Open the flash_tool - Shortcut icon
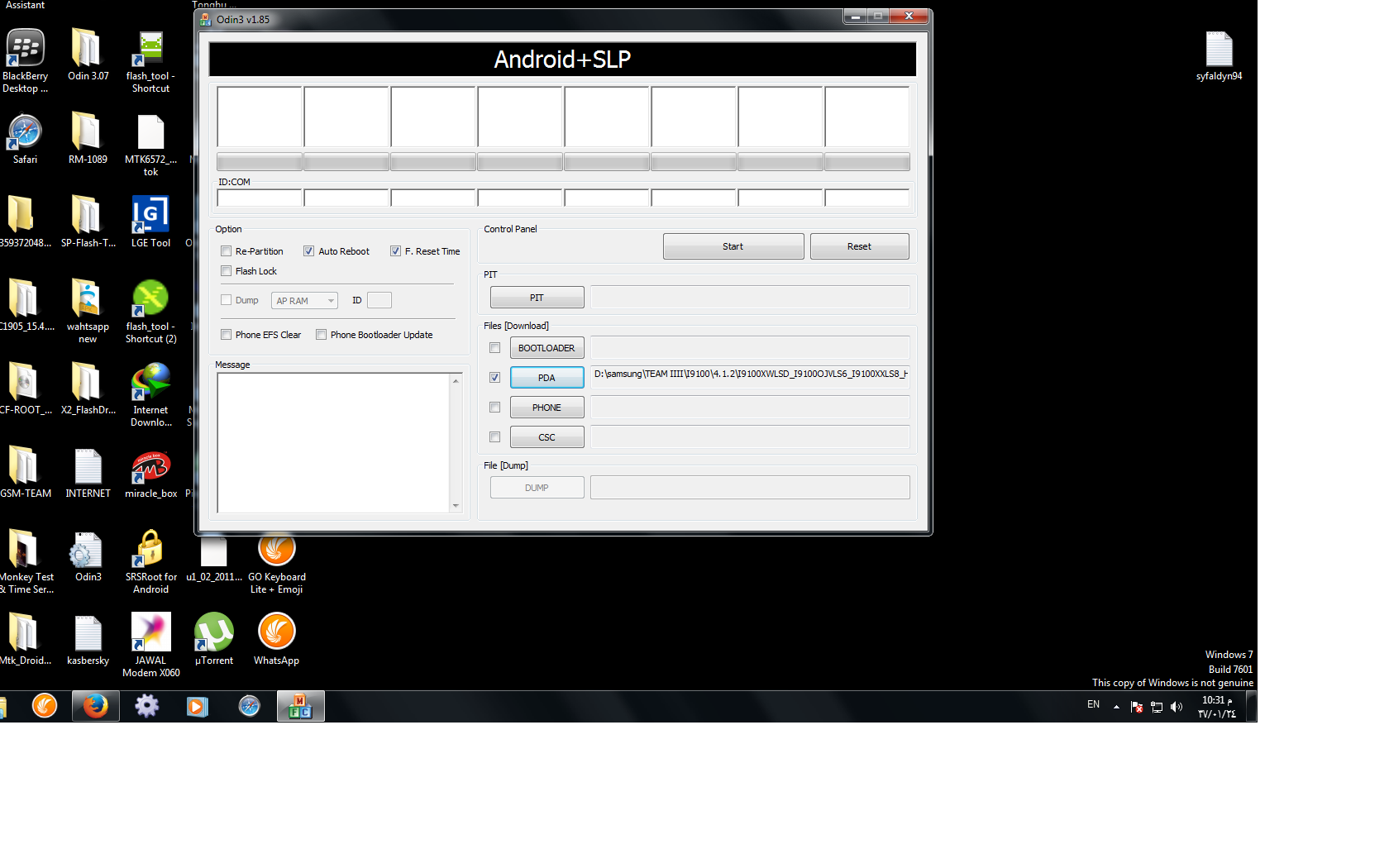This screenshot has width=1389, height=868. (150, 60)
